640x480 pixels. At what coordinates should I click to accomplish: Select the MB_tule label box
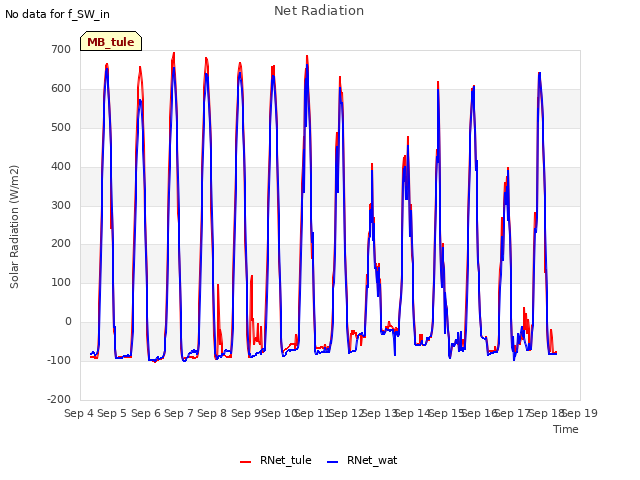(x=111, y=41)
